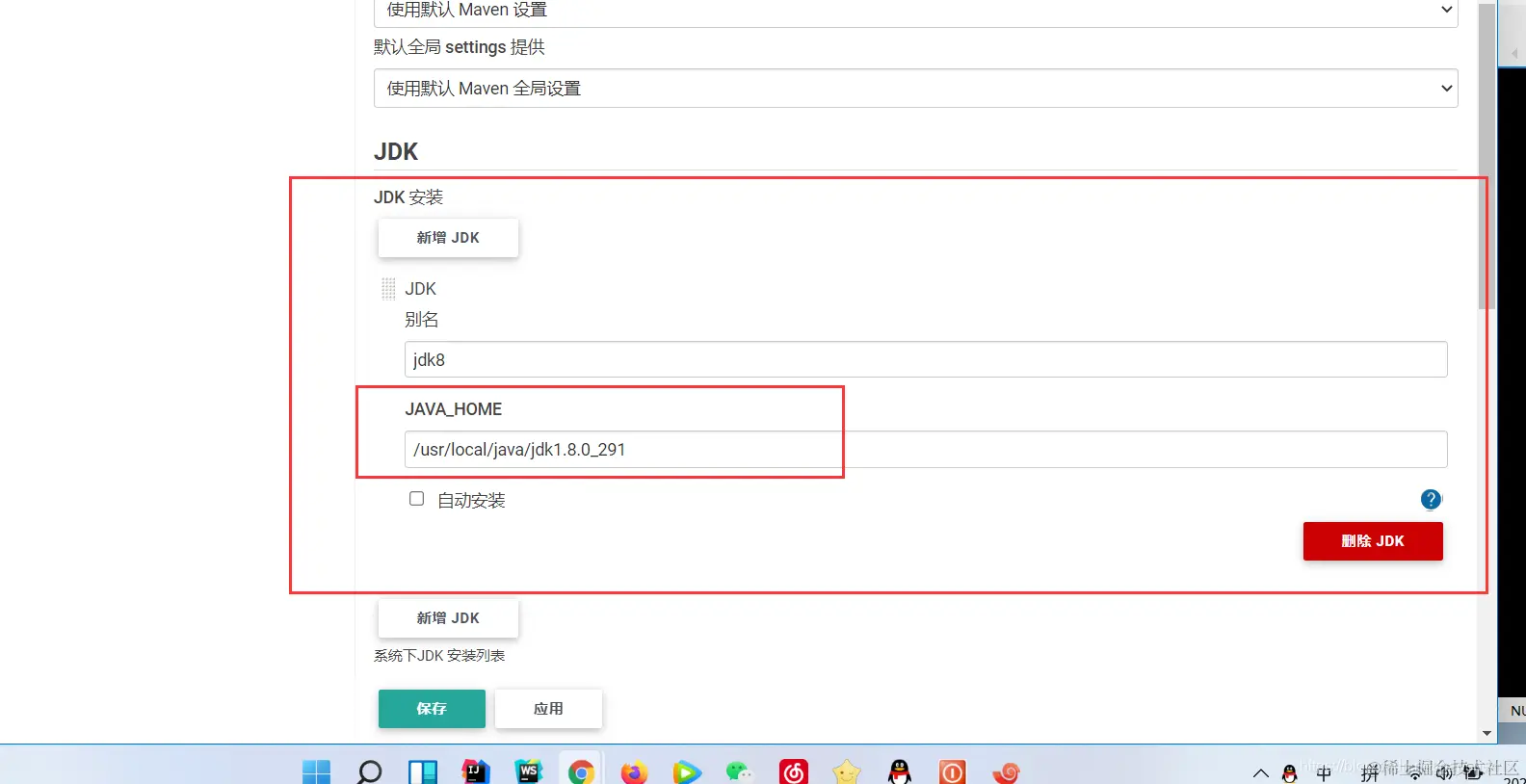Open the Widgets panel icon in taskbar
The width and height of the screenshot is (1526, 784).
(423, 771)
